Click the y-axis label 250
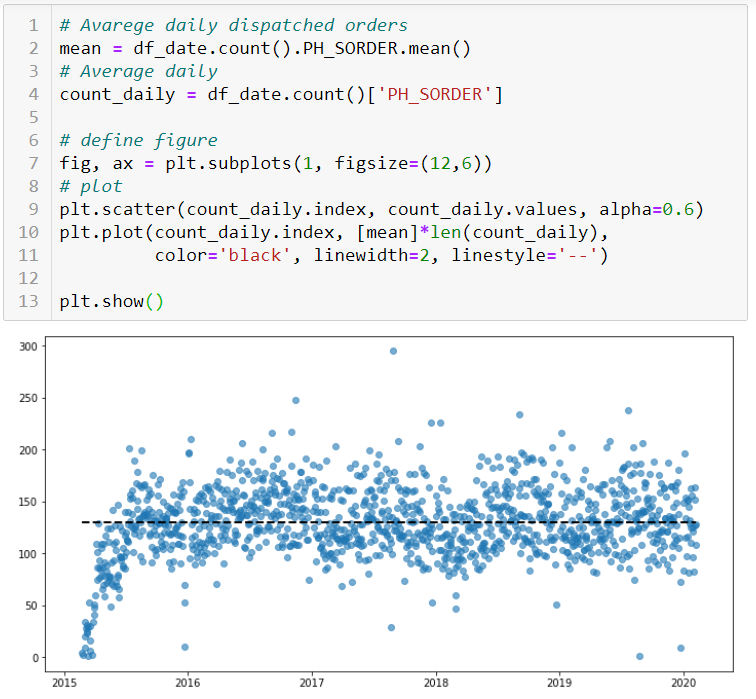756x699 pixels. [x=28, y=399]
